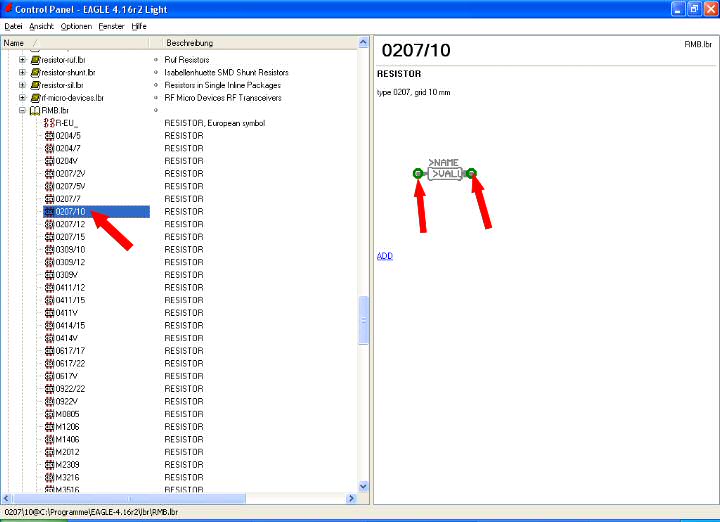Open the Datei menu
Screen dimensions: 720x522
pos(13,26)
